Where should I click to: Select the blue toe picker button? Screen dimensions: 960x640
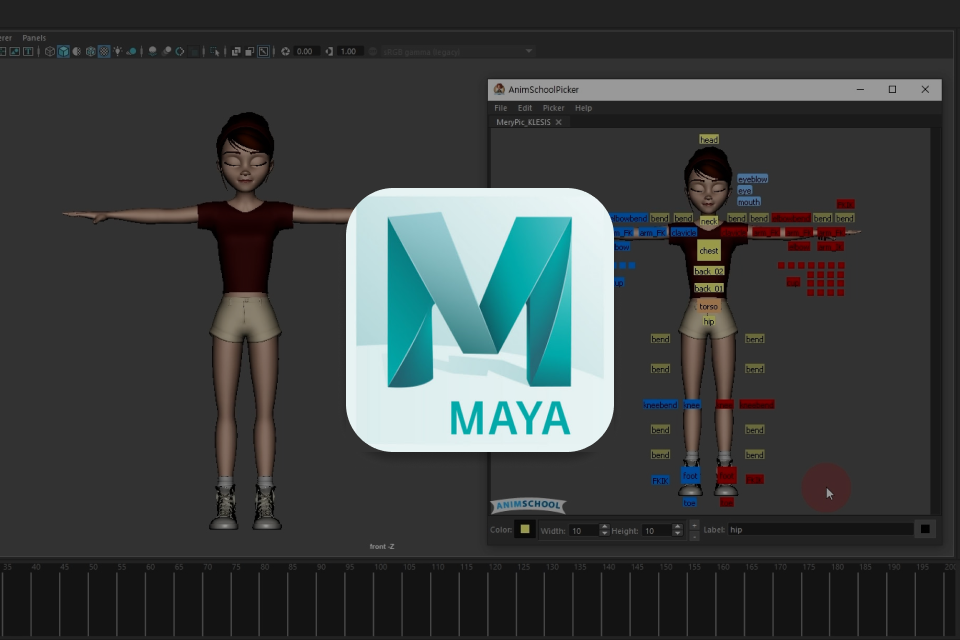point(689,503)
